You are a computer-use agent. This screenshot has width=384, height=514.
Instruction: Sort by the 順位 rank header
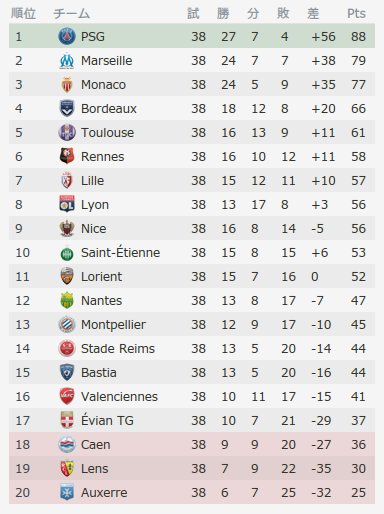pos(23,14)
